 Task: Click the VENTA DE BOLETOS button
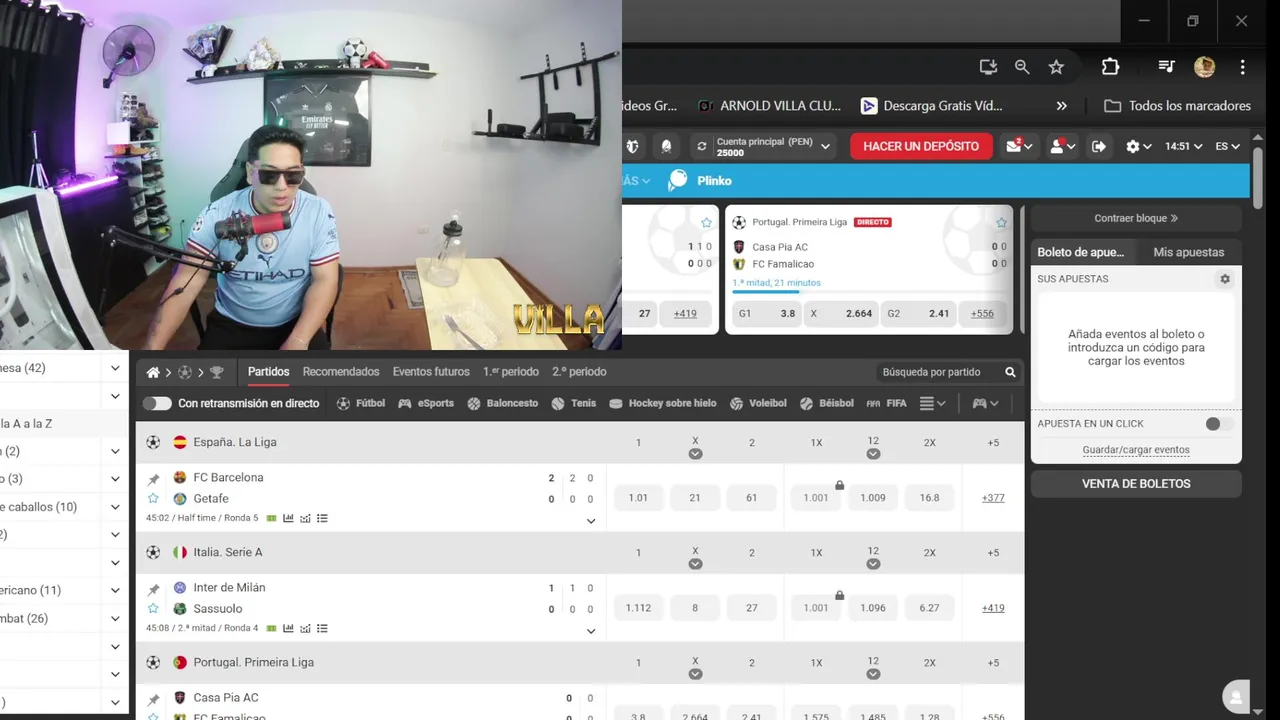(x=1136, y=484)
